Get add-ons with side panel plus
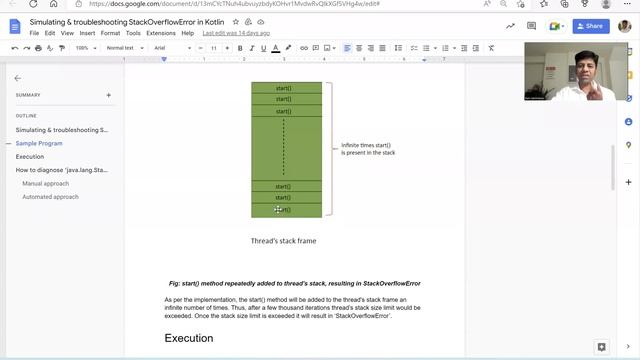The width and height of the screenshot is (640, 360). (x=629, y=182)
